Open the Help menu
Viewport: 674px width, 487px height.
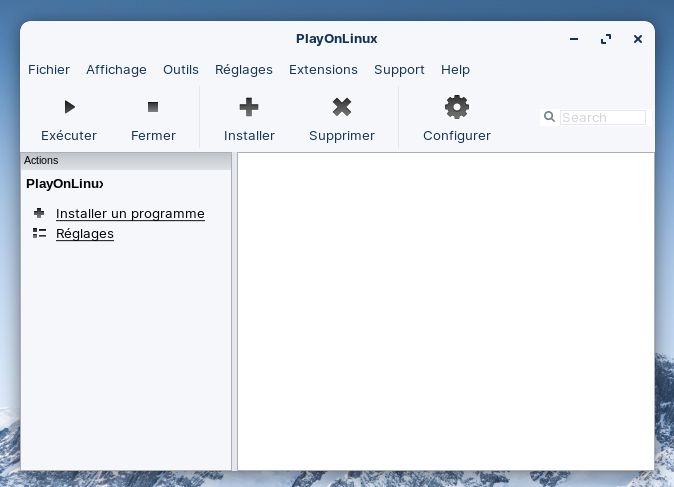pyautogui.click(x=455, y=70)
